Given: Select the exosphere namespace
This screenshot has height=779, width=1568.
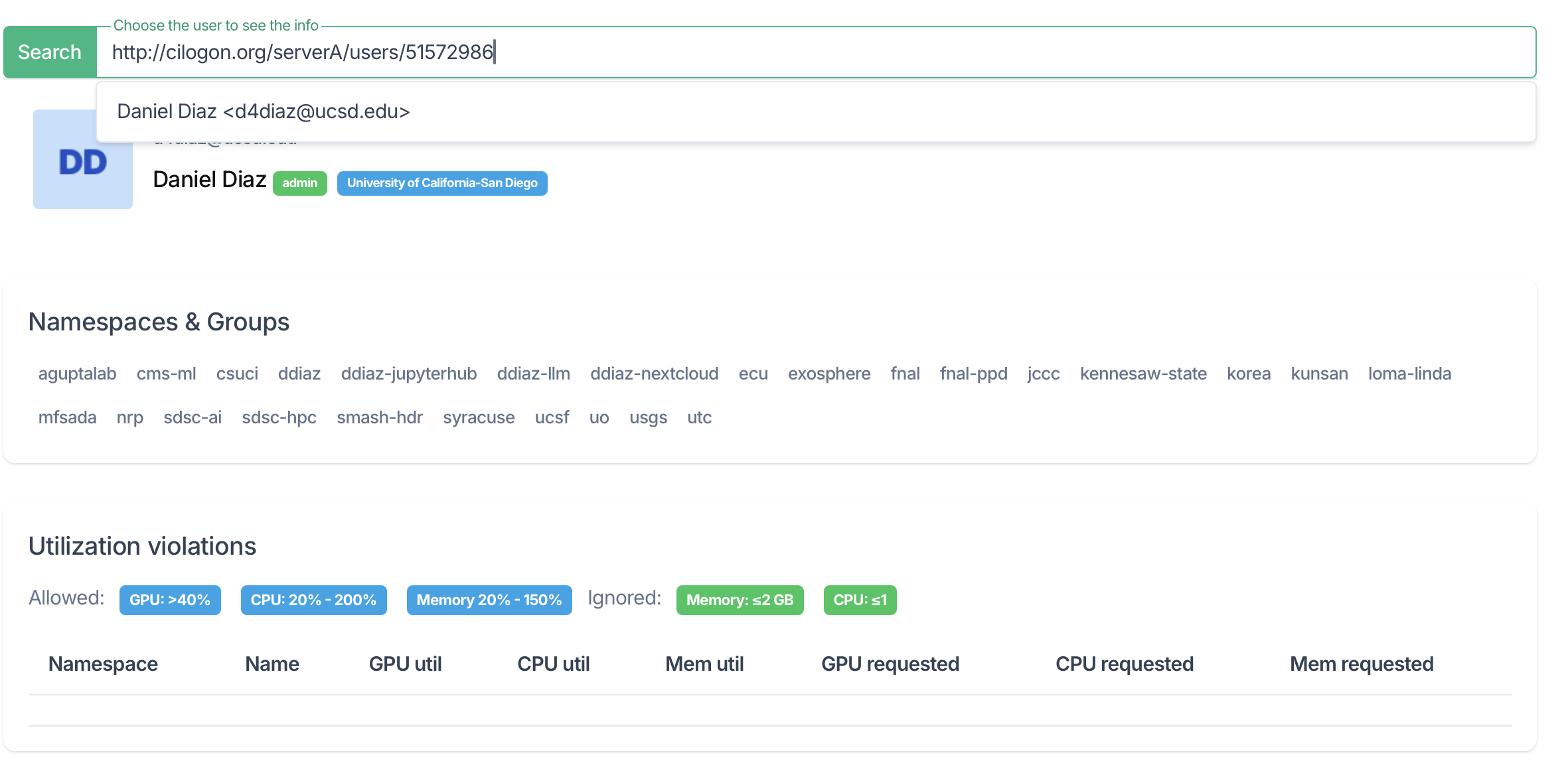Looking at the screenshot, I should coord(829,374).
